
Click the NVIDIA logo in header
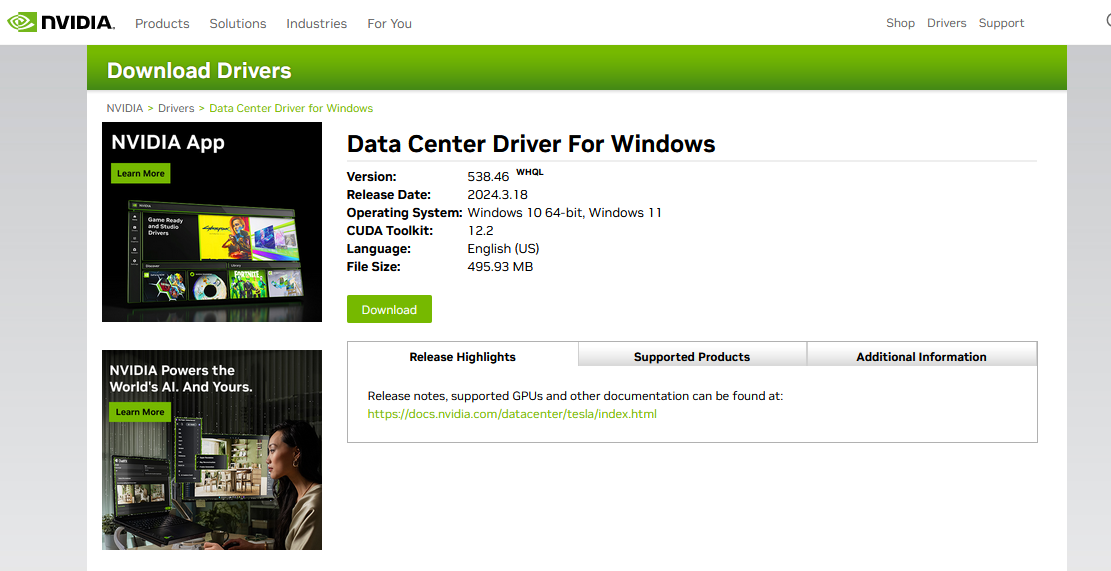pyautogui.click(x=61, y=23)
